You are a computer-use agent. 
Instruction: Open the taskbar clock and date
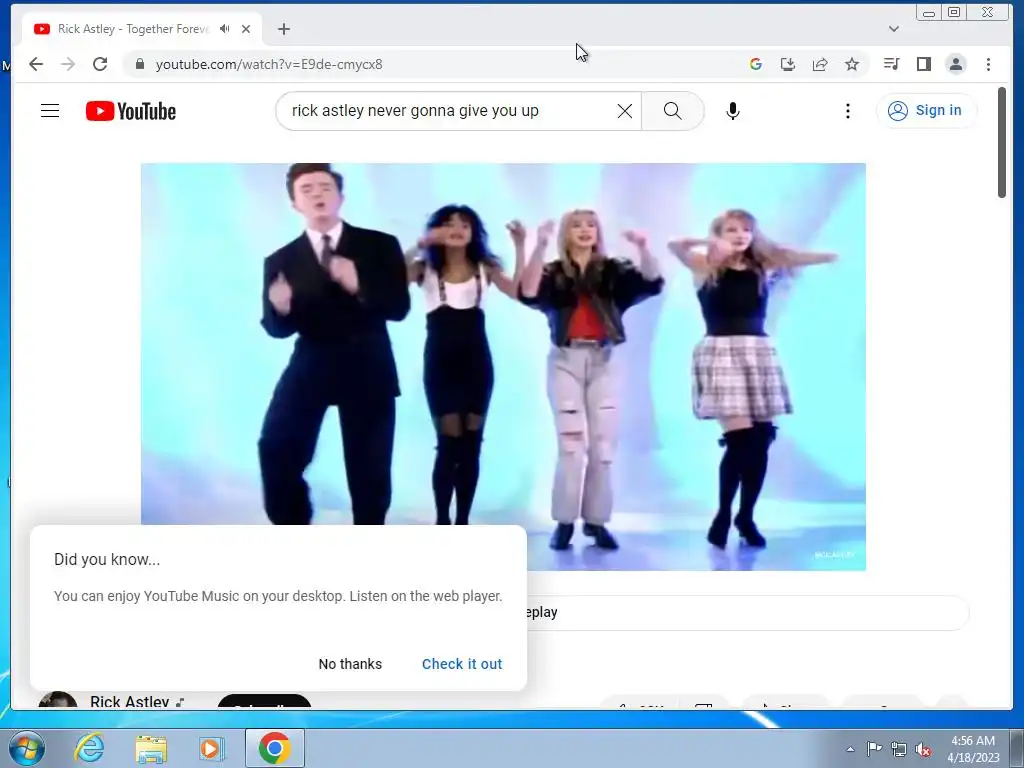(x=973, y=749)
